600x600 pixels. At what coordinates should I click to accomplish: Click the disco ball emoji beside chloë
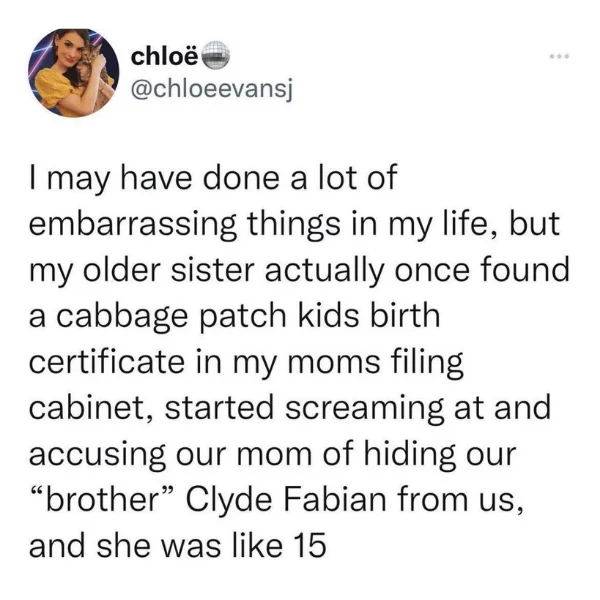click(x=215, y=56)
